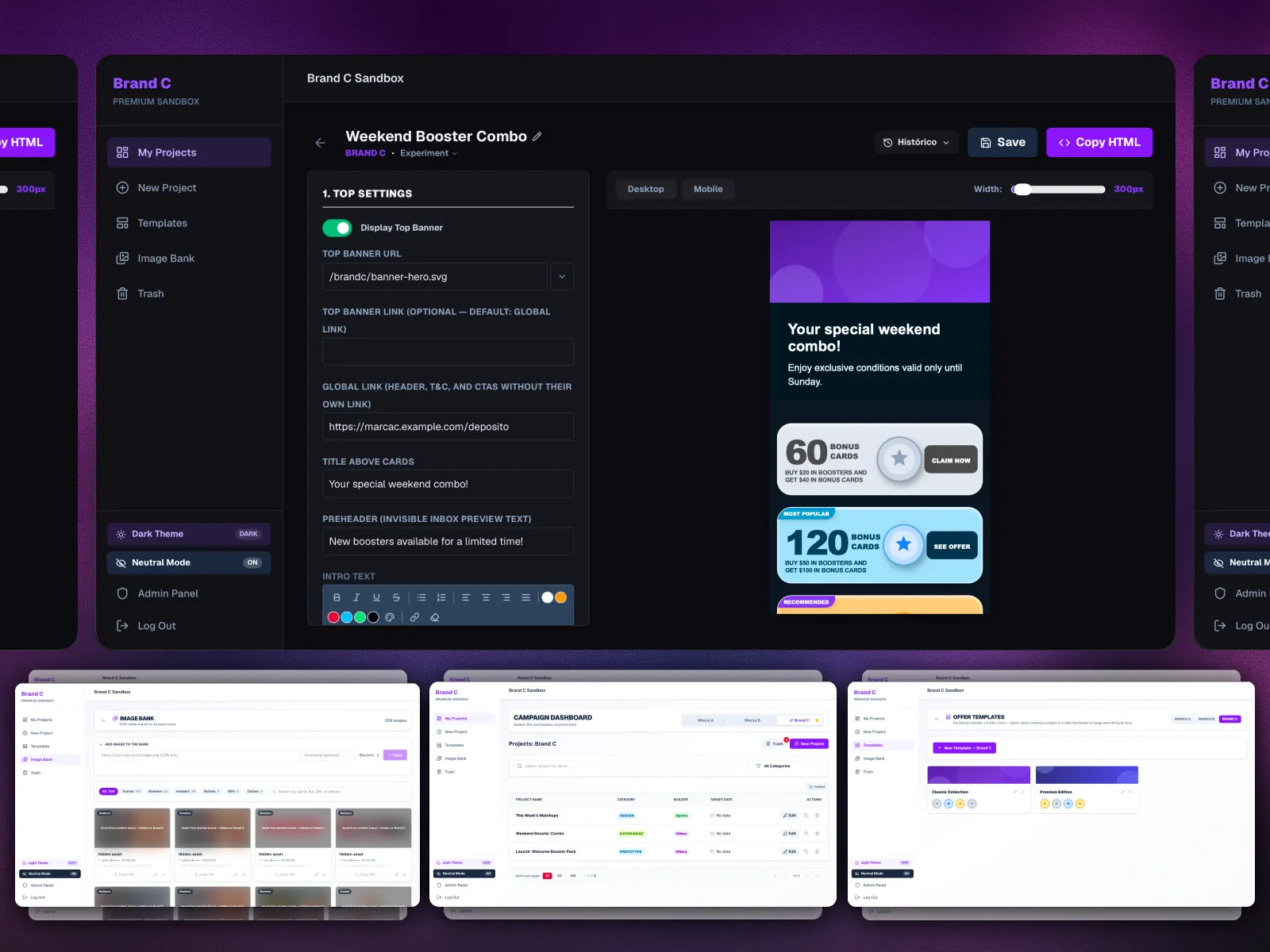Image resolution: width=1270 pixels, height=952 pixels.
Task: Center-align the Intro Text
Action: click(x=486, y=597)
